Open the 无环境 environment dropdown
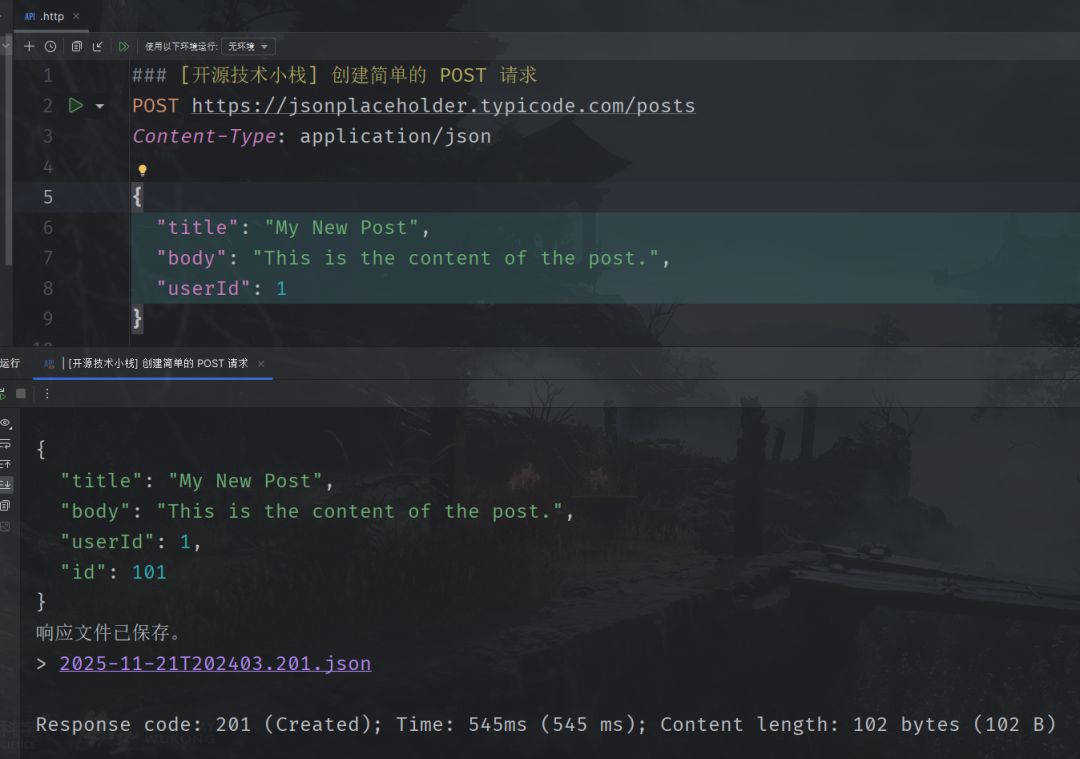This screenshot has height=759, width=1080. pyautogui.click(x=248, y=46)
